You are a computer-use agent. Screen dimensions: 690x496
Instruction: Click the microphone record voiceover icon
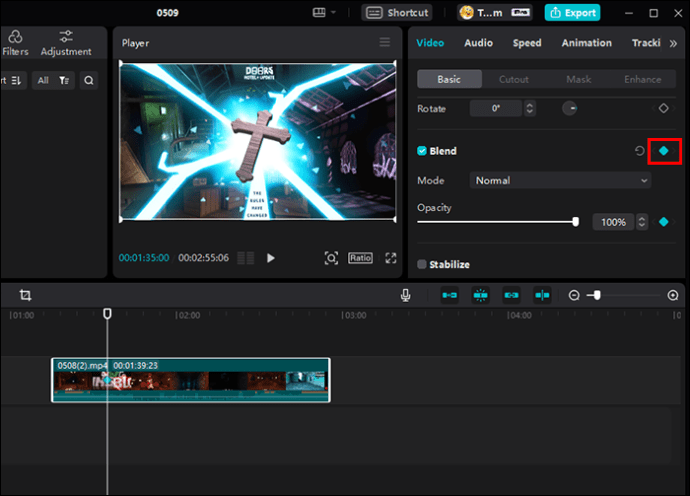click(x=405, y=295)
